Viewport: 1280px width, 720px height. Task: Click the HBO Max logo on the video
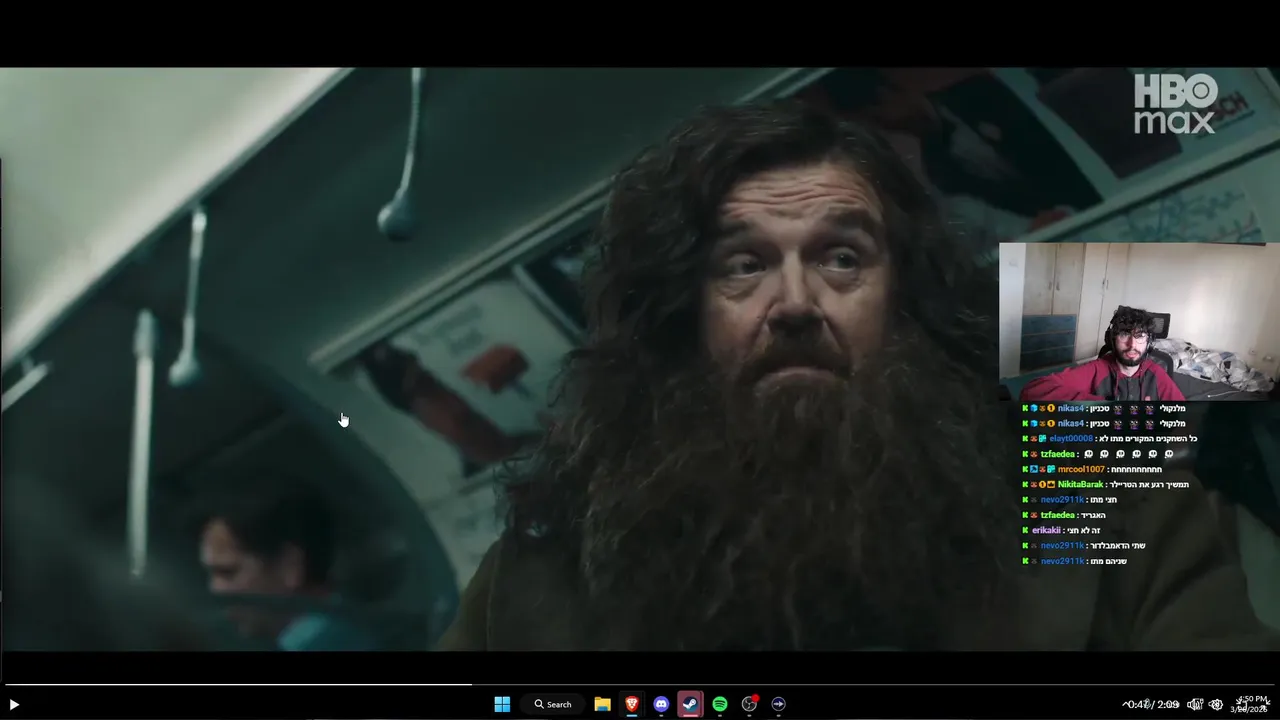pyautogui.click(x=1176, y=103)
